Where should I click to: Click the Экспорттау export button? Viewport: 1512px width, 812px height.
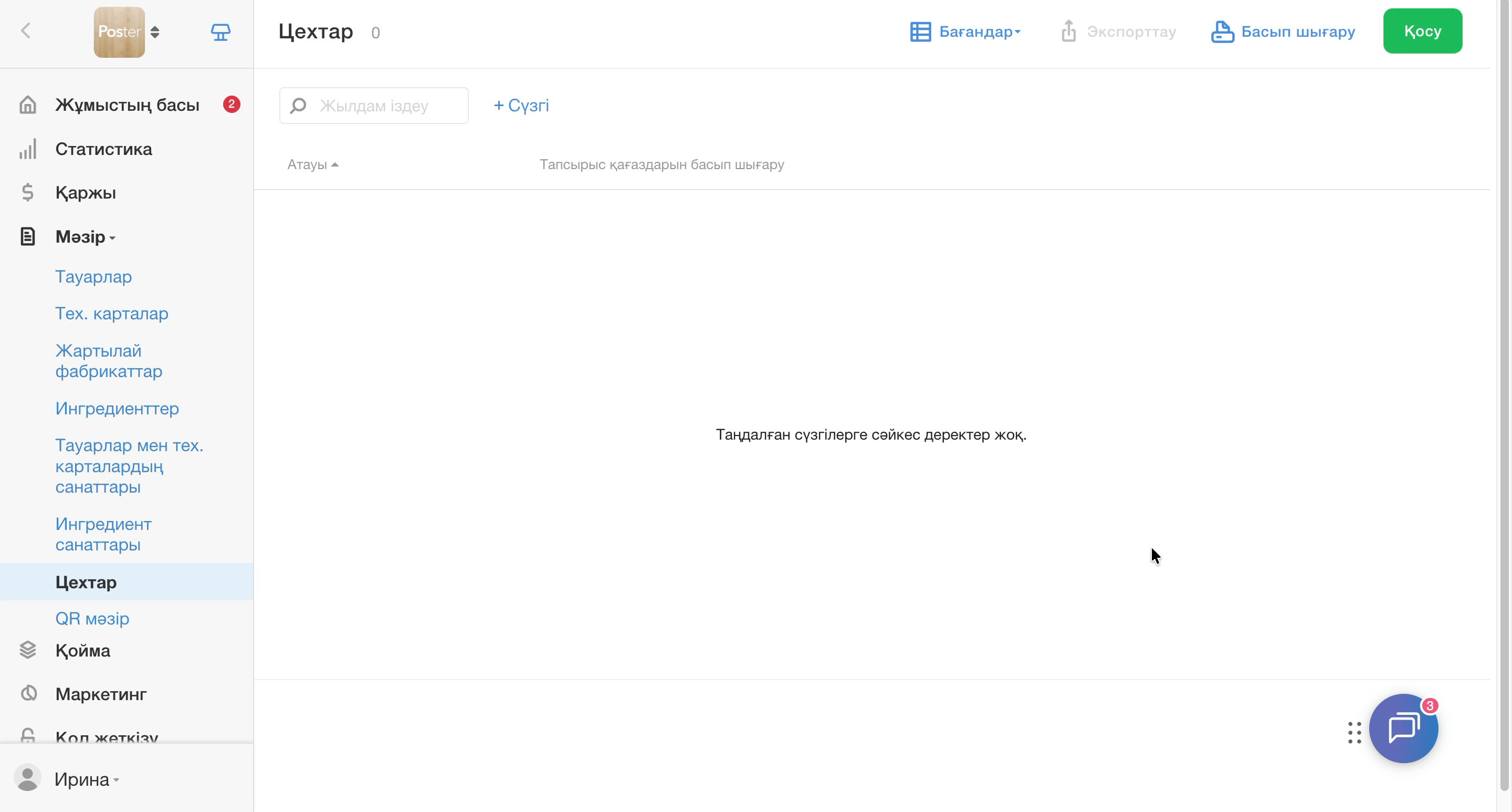[x=1119, y=32]
